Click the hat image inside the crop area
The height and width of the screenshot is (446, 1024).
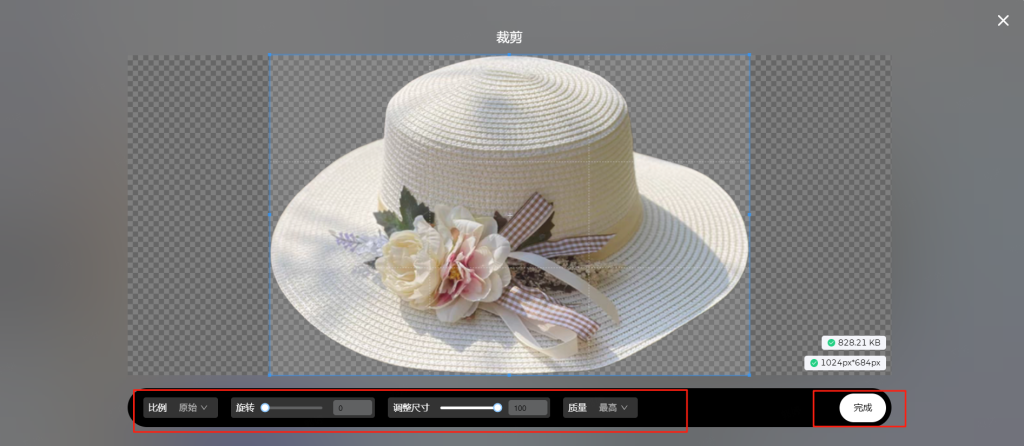coord(509,214)
